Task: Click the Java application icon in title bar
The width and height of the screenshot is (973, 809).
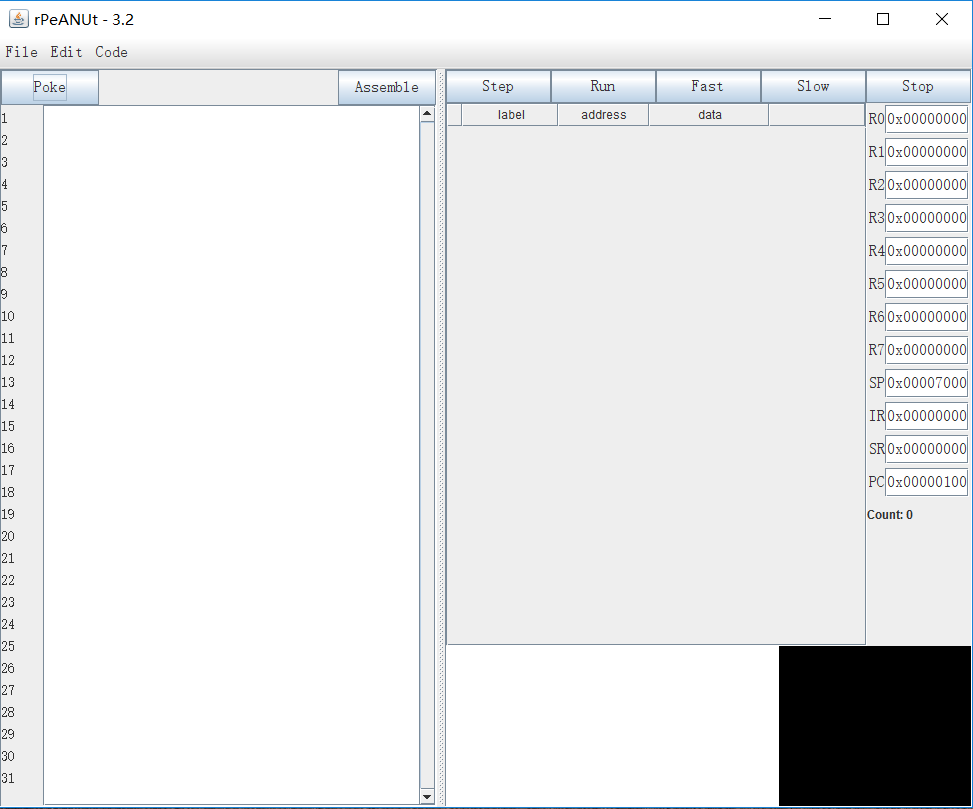Action: click(19, 19)
